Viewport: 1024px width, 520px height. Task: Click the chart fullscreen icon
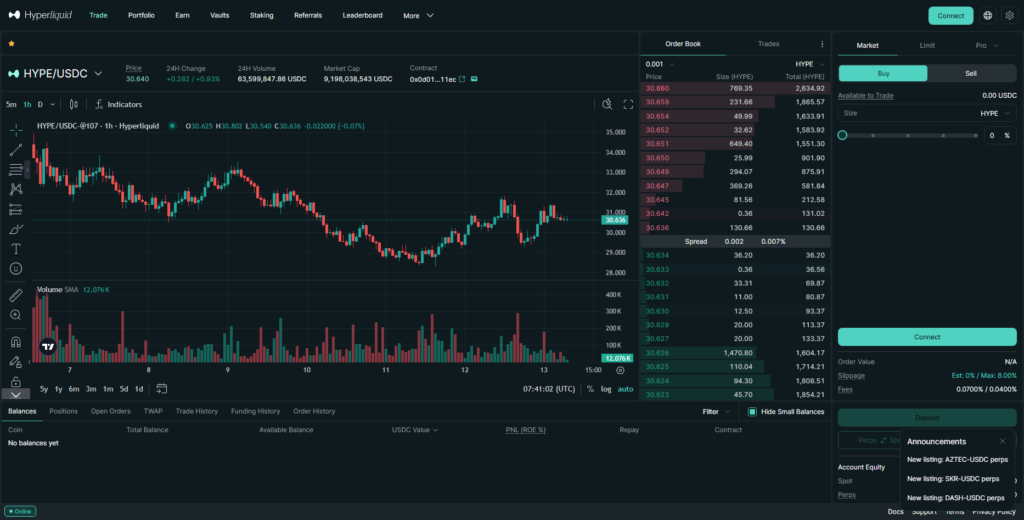[628, 104]
